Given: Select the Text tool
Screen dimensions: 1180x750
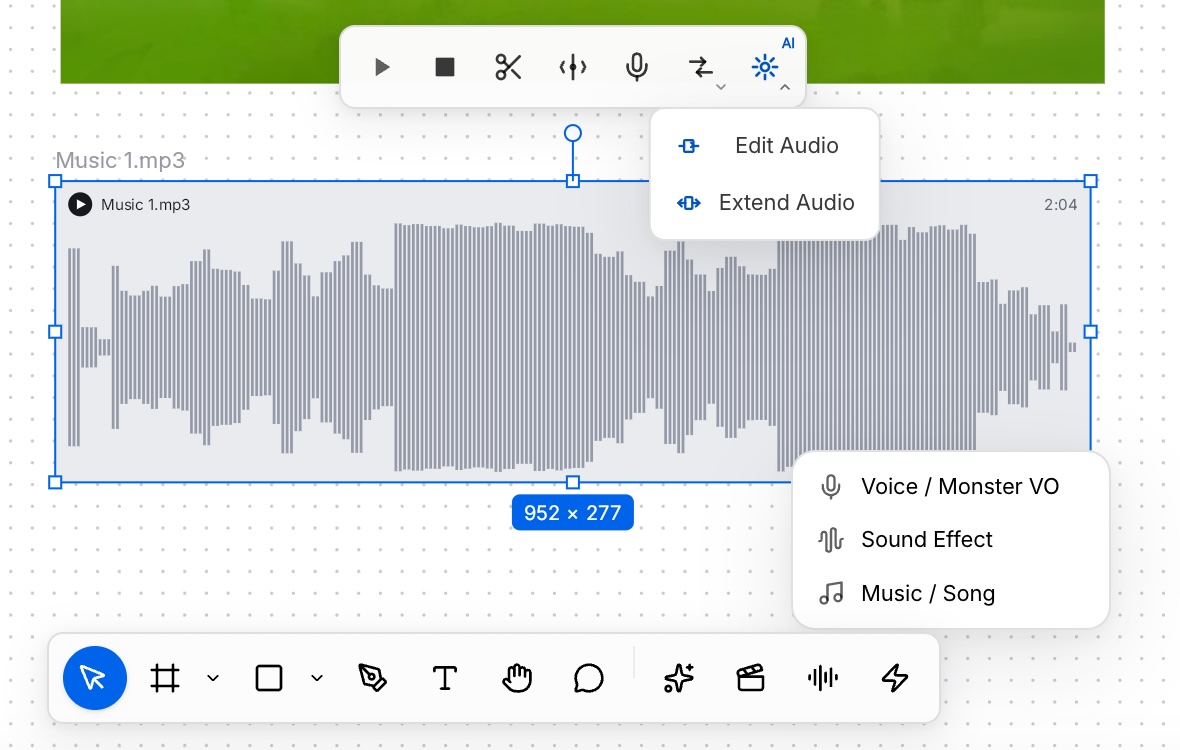Looking at the screenshot, I should (445, 678).
